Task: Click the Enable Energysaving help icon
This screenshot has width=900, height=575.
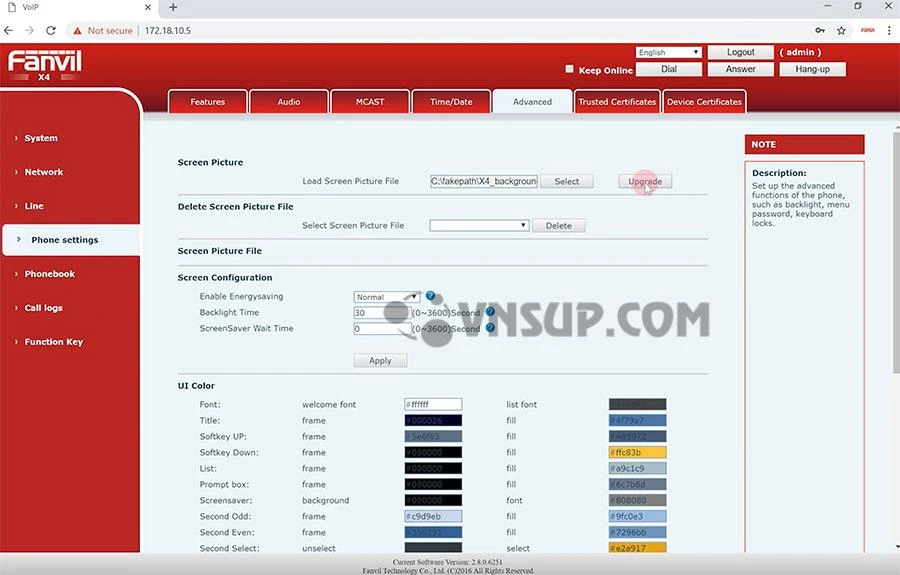Action: click(431, 297)
